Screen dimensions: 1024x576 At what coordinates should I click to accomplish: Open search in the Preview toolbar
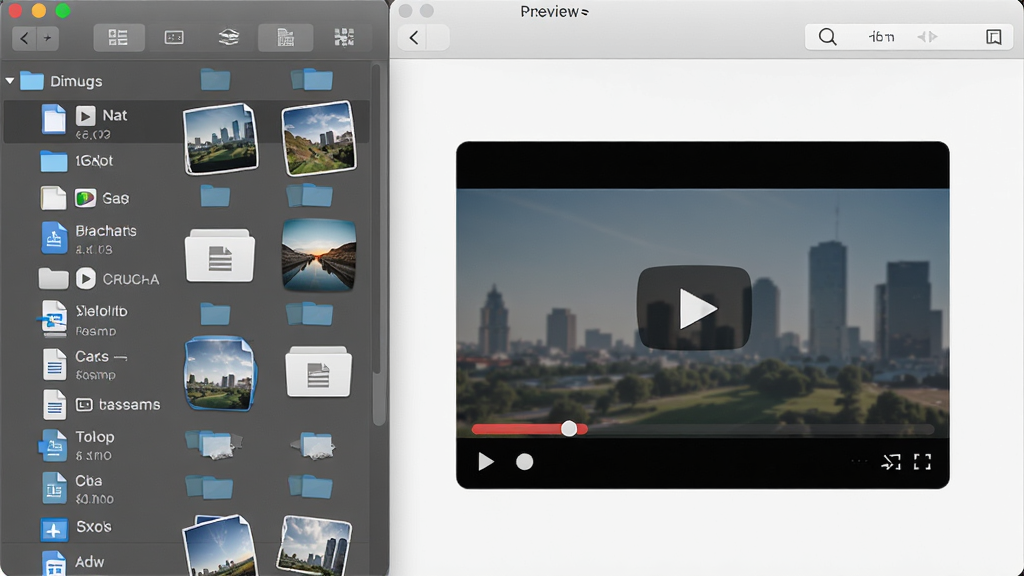[827, 37]
